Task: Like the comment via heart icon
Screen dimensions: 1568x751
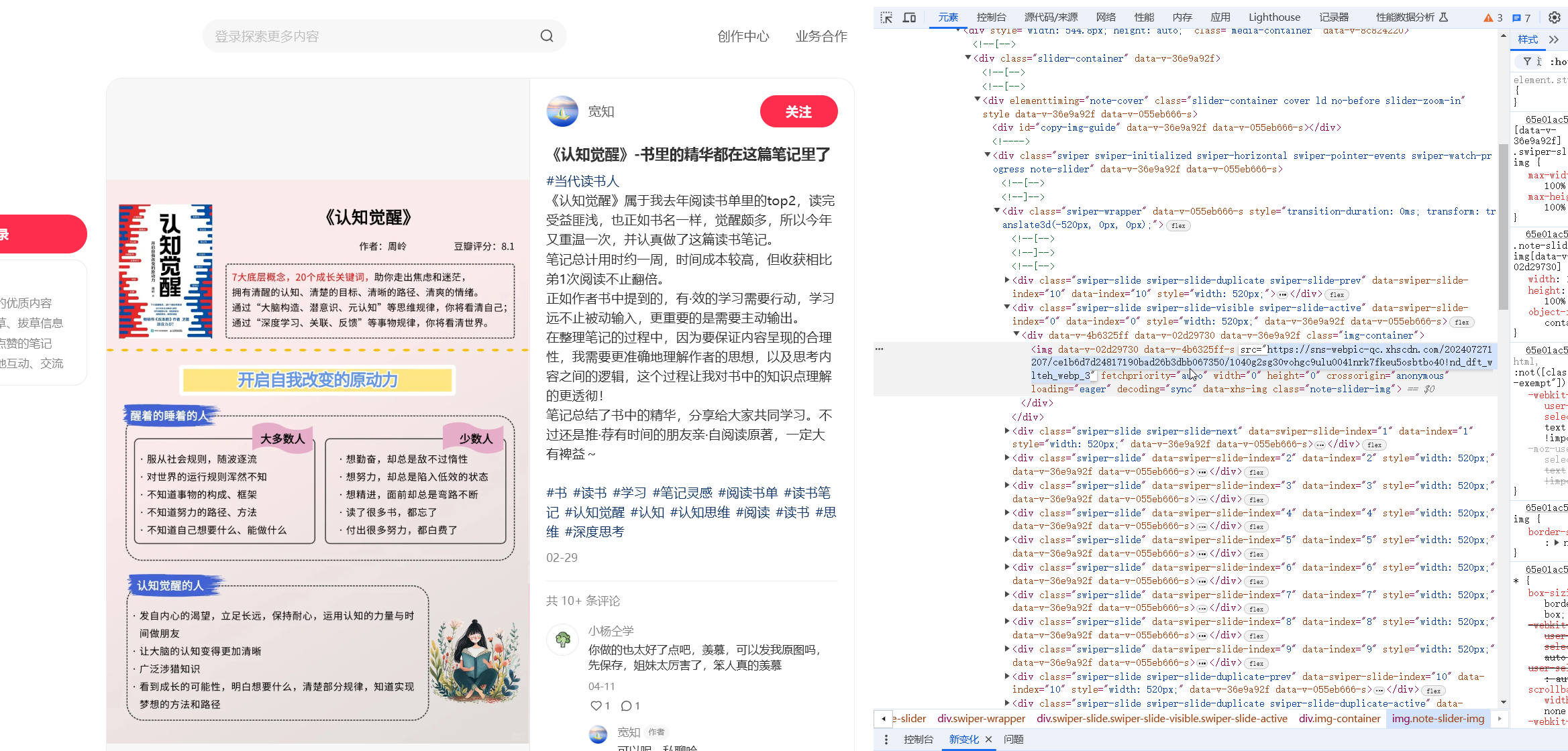Action: [596, 705]
